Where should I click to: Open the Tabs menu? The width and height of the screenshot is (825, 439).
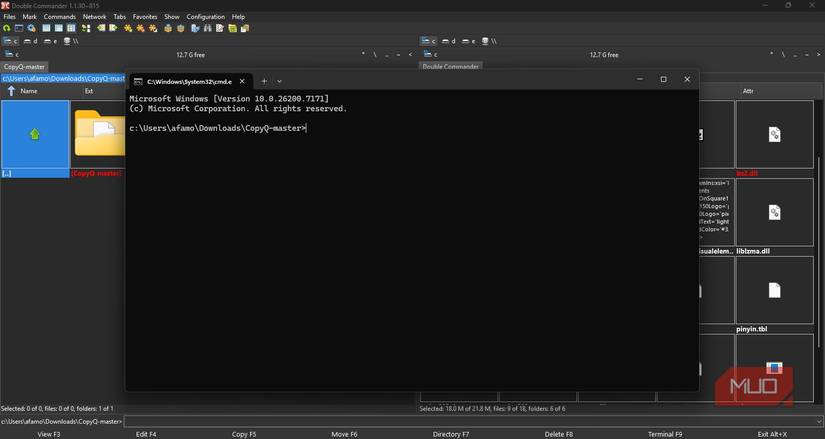click(x=120, y=17)
